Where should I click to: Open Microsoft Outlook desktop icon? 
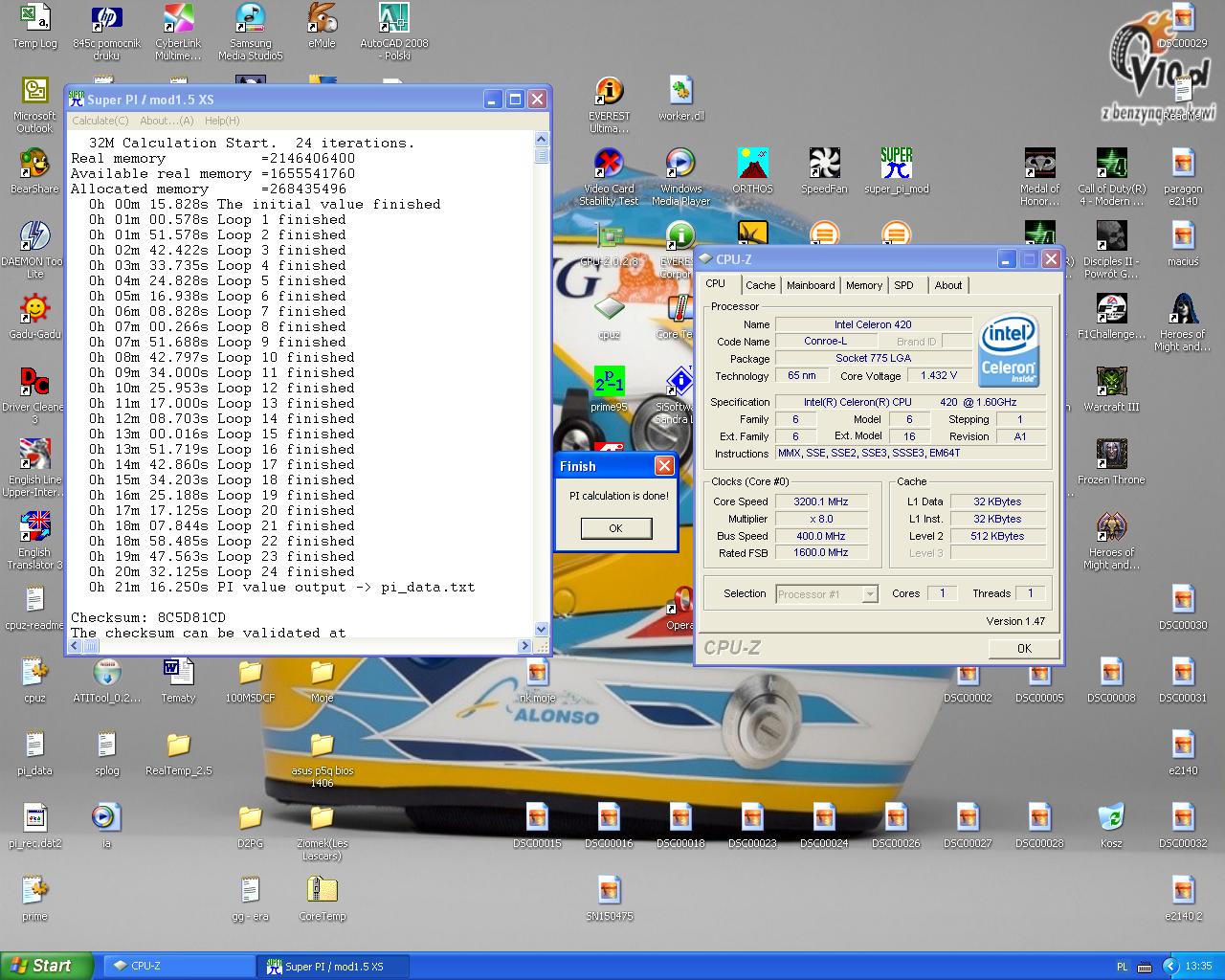coord(34,103)
